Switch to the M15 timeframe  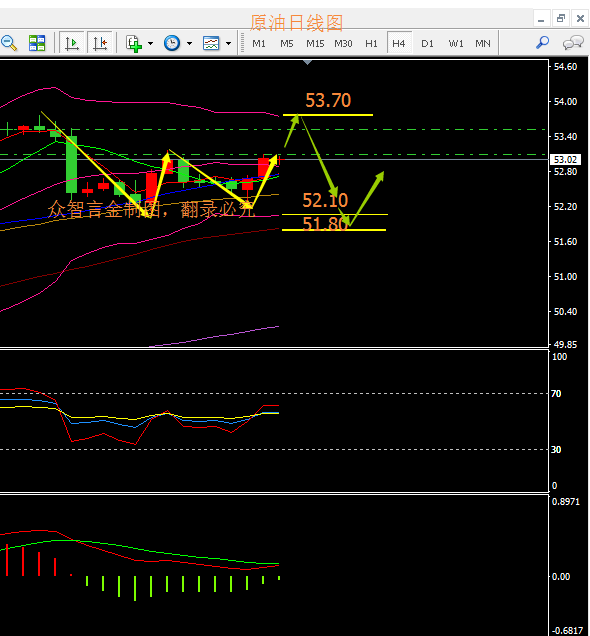click(x=315, y=43)
